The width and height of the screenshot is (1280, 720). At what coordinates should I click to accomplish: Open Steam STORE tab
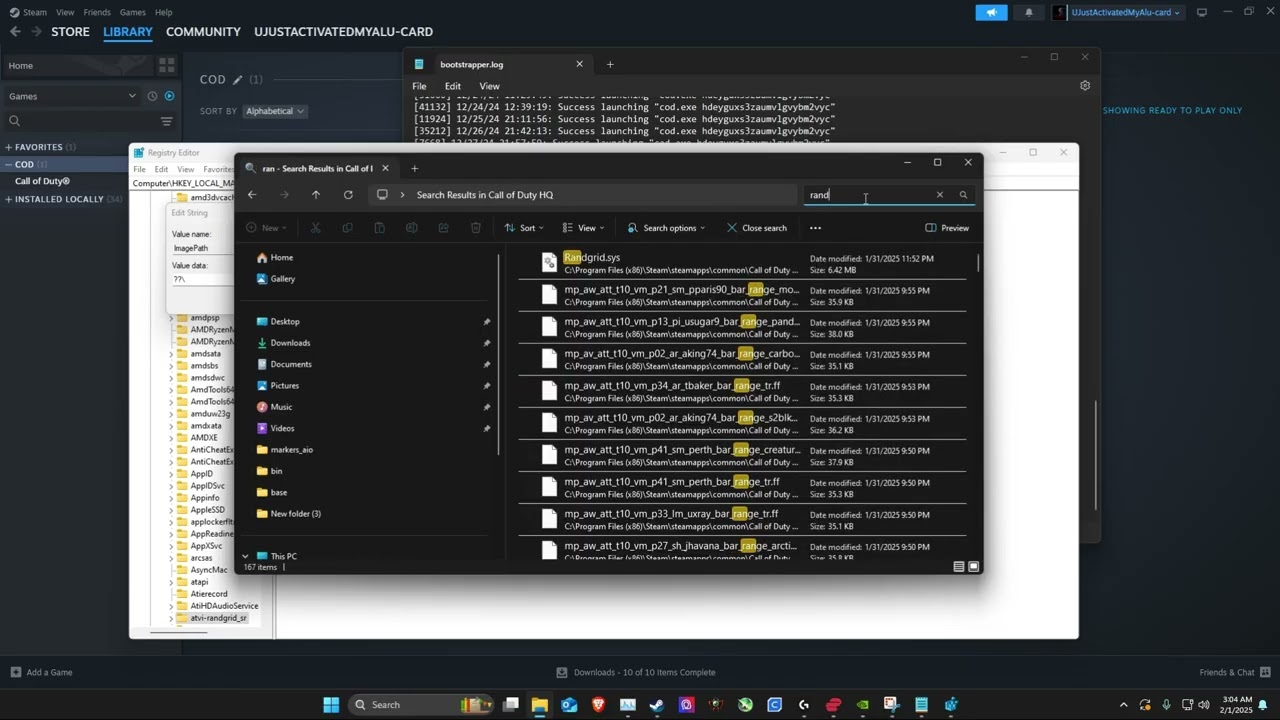(x=70, y=32)
